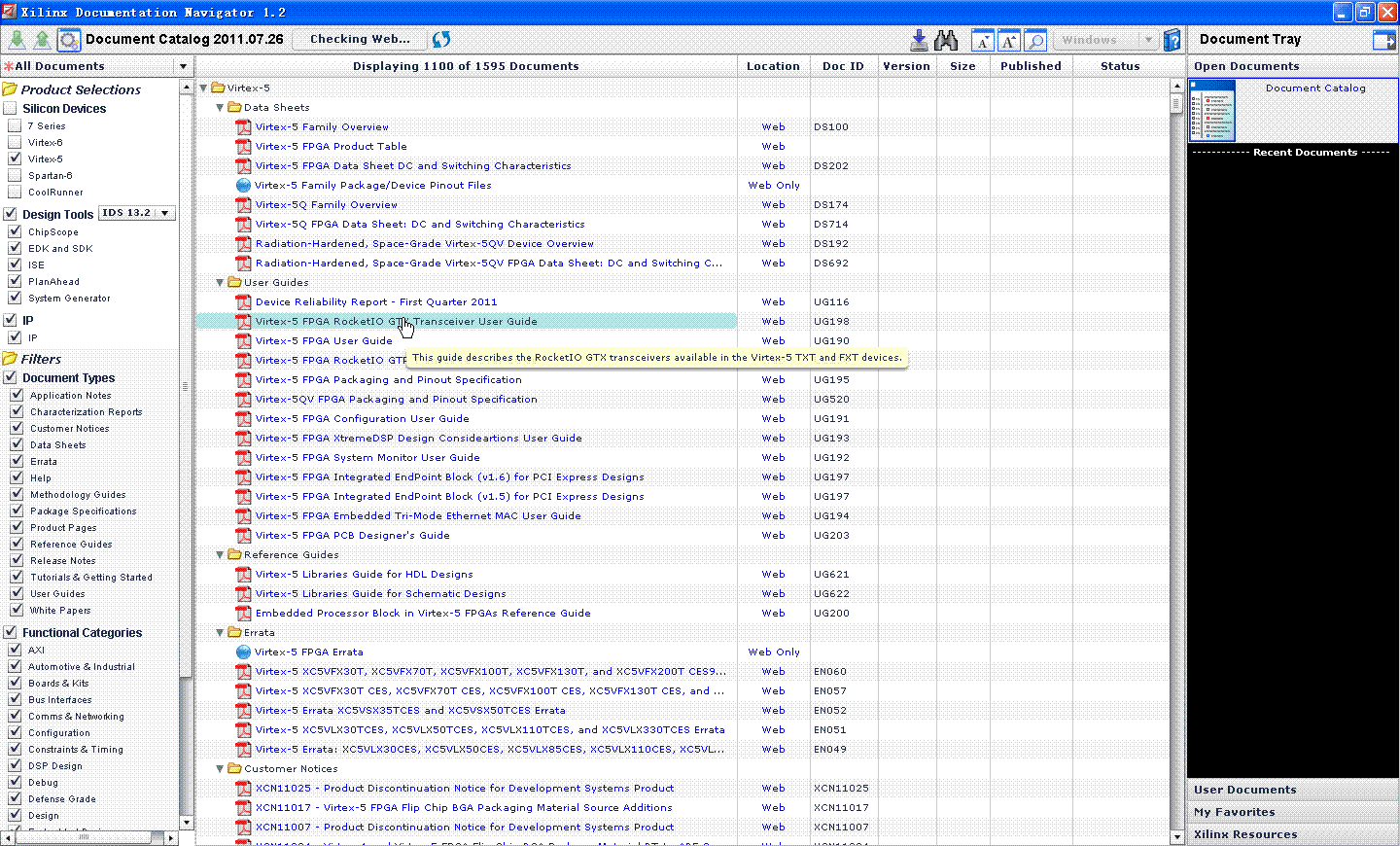1400x846 pixels.
Task: Open the catalog settings gear icon
Action: click(68, 40)
